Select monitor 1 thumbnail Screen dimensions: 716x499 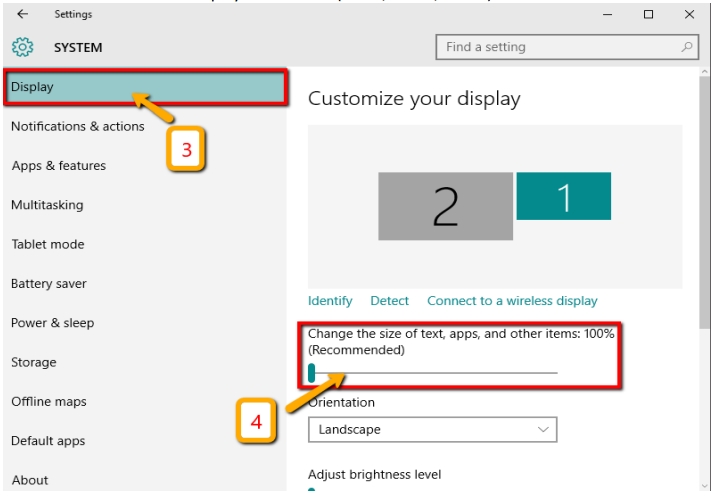[563, 196]
